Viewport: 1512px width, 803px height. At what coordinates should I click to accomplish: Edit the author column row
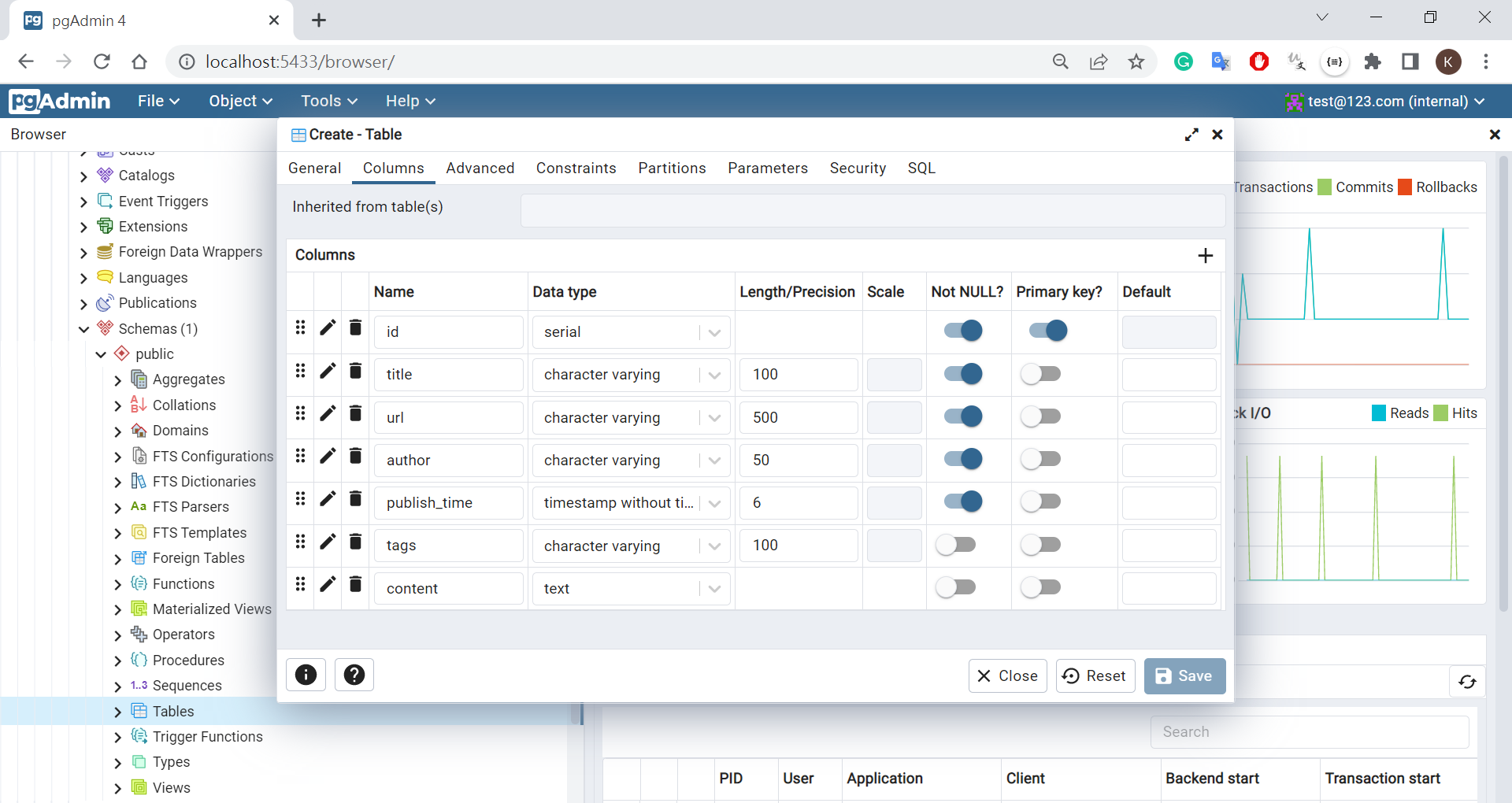pyautogui.click(x=328, y=457)
